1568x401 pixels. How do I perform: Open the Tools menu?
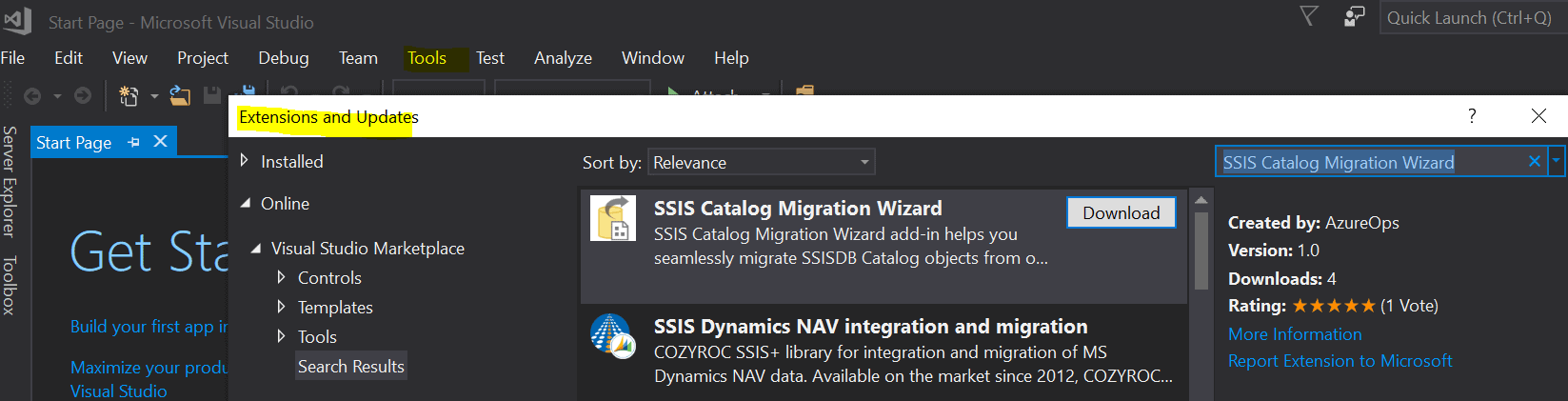tap(427, 58)
